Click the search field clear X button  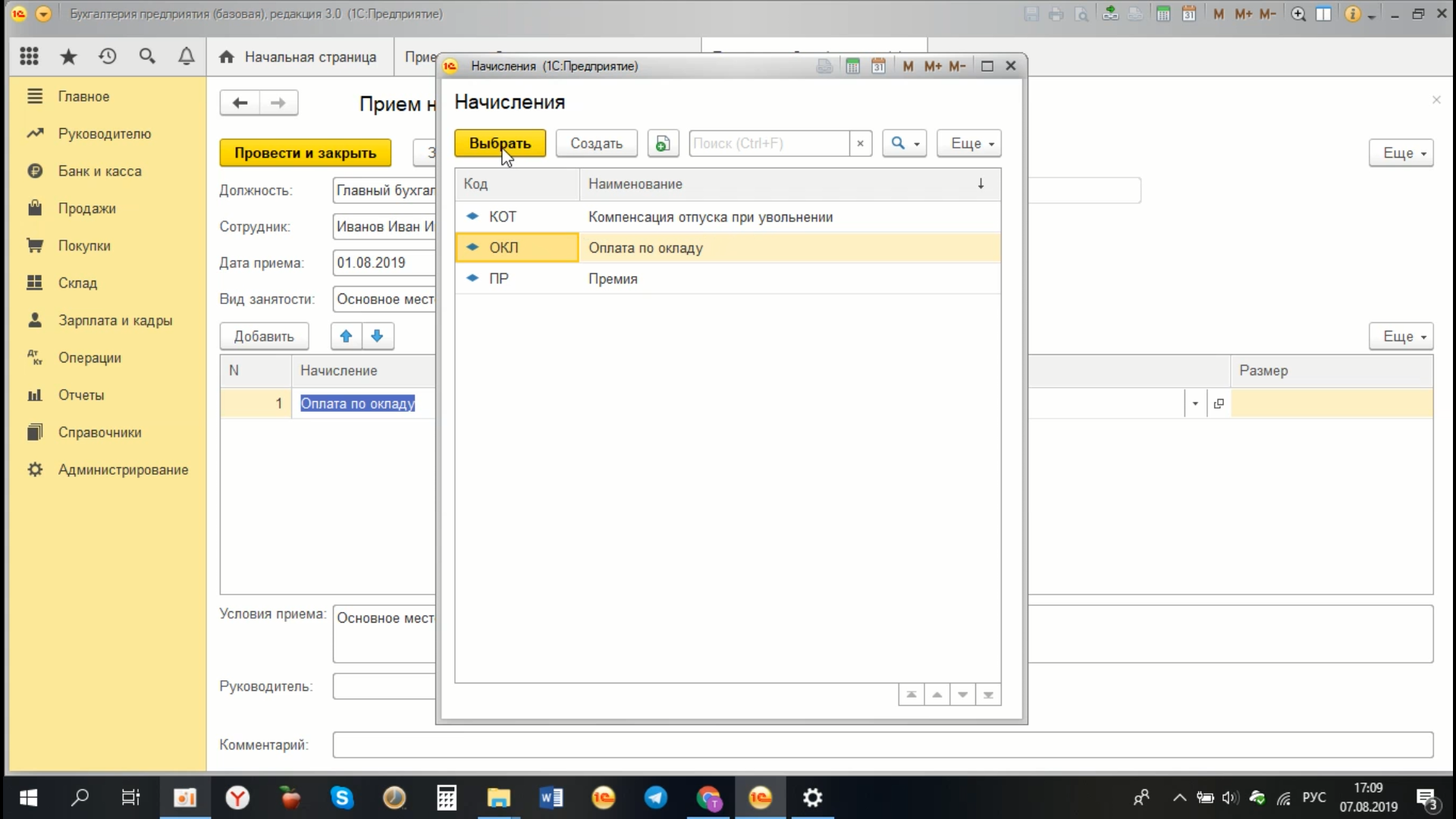[x=860, y=143]
